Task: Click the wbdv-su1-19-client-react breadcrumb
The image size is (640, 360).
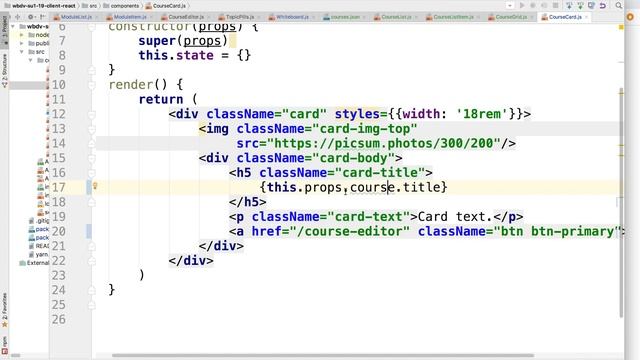Action: pyautogui.click(x=40, y=6)
